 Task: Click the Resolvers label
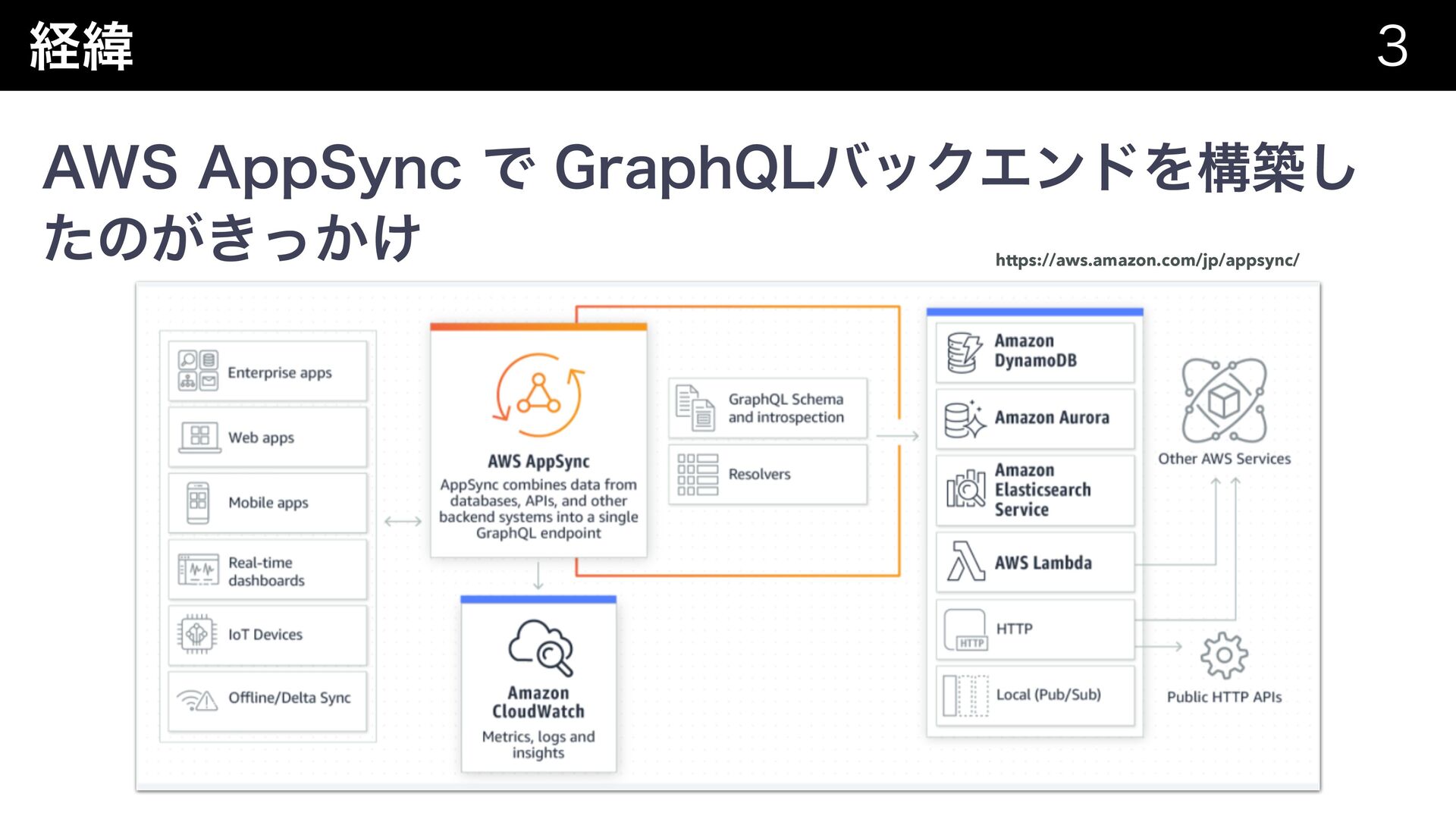tap(759, 474)
